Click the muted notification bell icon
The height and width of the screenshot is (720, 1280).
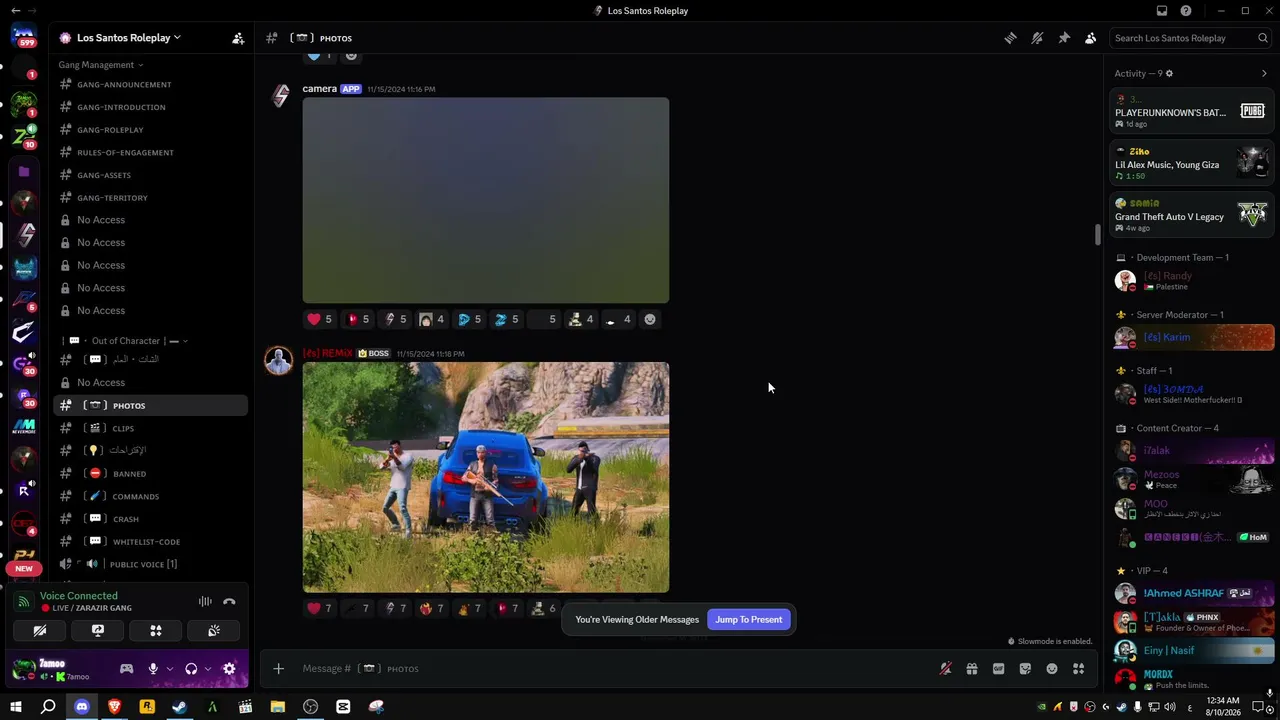[x=1037, y=38]
